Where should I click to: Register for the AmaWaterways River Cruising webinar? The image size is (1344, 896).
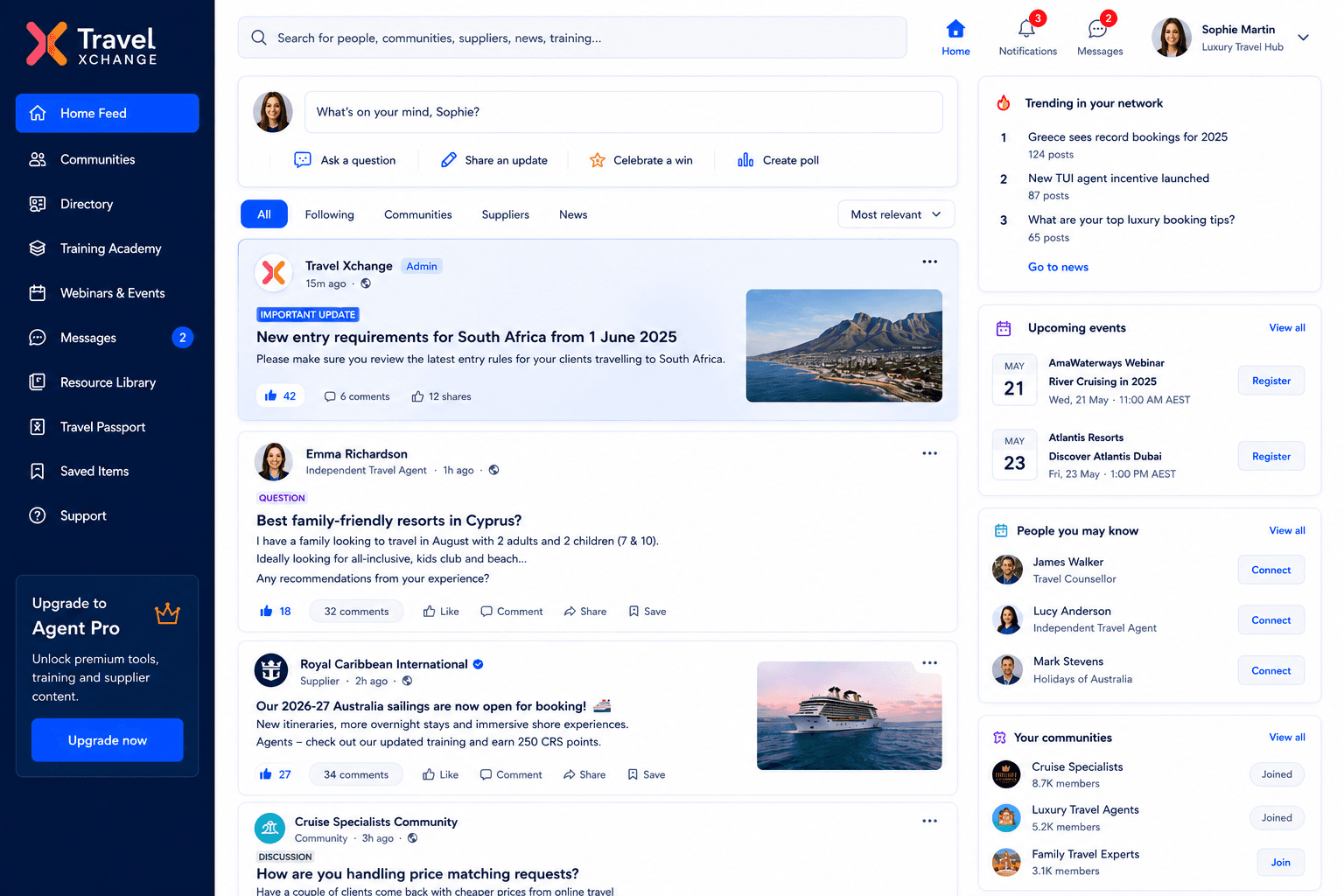1271,381
